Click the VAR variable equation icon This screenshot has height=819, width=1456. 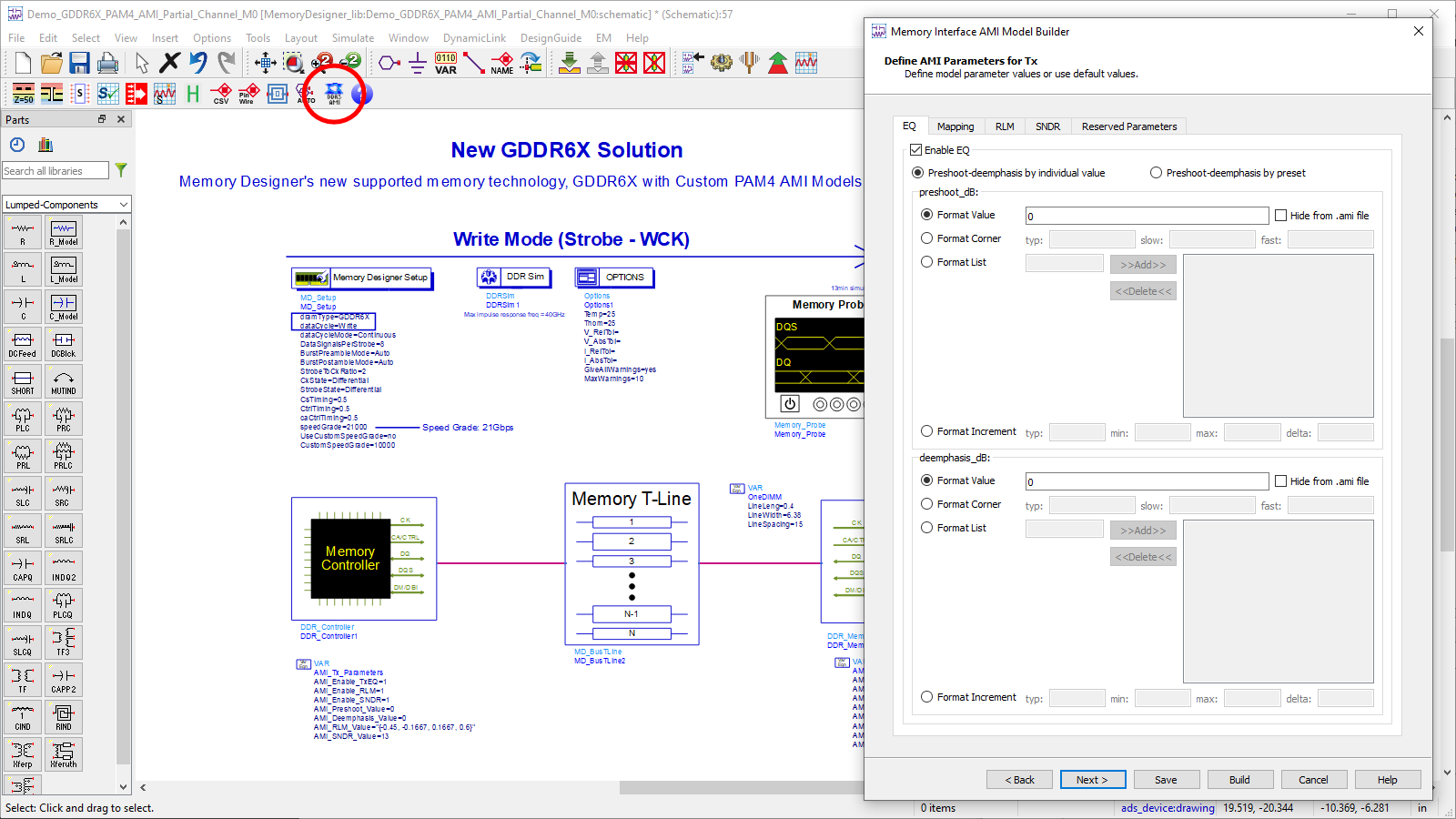point(445,63)
